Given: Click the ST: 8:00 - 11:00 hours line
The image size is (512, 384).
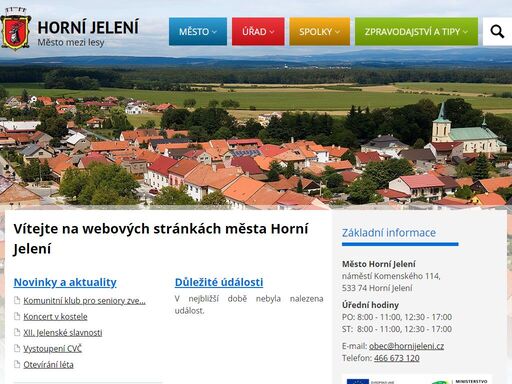Looking at the screenshot, I should point(397,329).
